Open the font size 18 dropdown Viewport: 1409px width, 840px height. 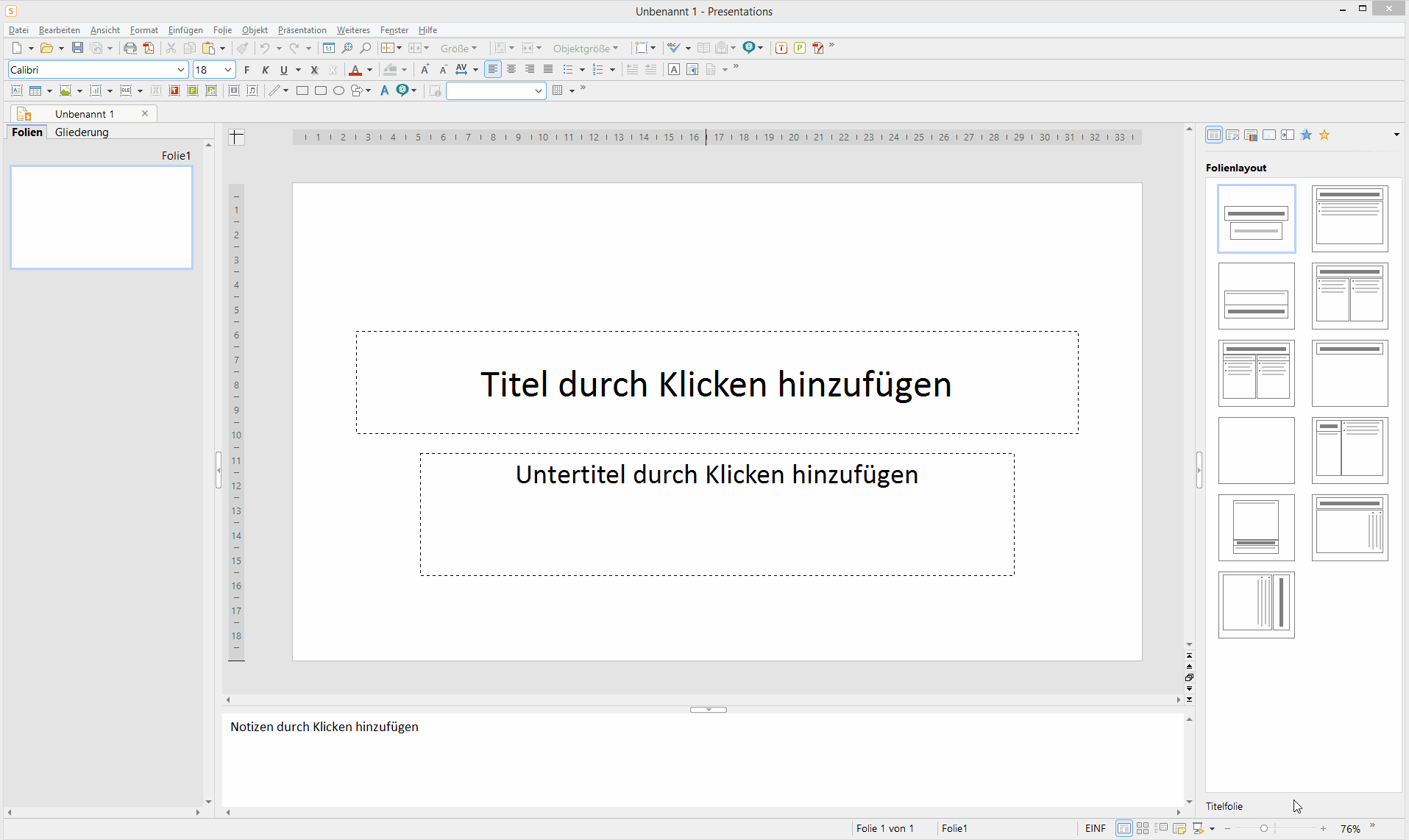click(x=228, y=70)
